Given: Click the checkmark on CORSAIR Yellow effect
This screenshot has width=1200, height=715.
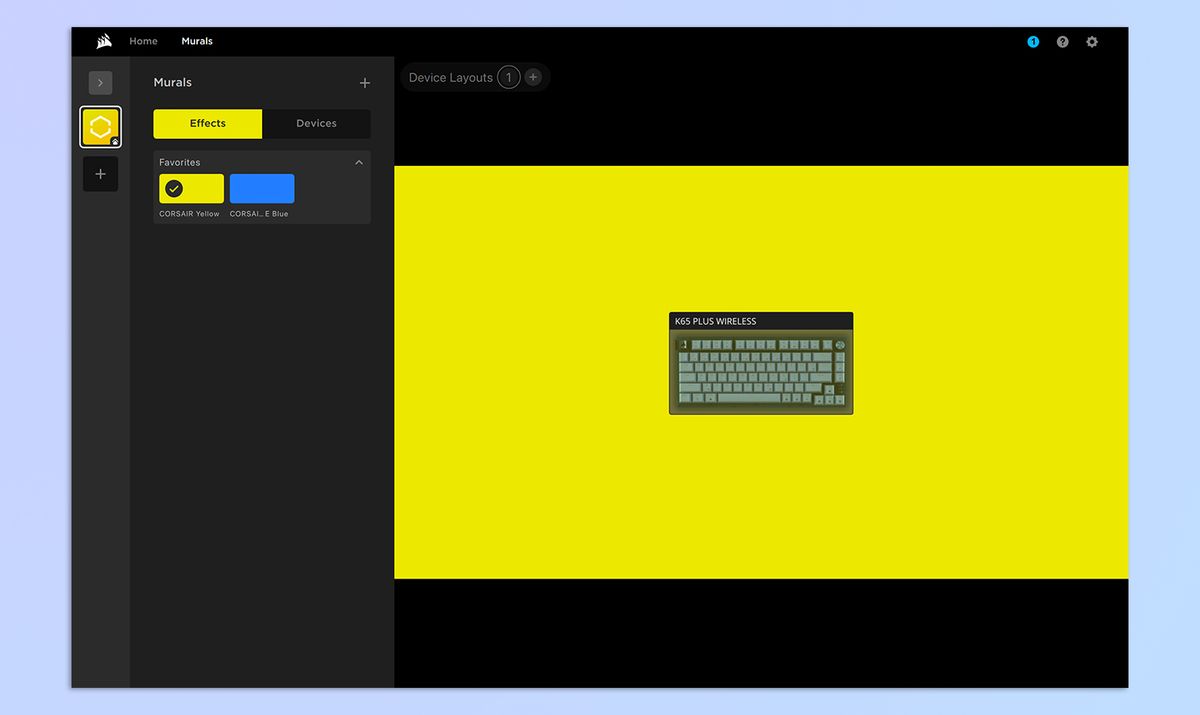Looking at the screenshot, I should (x=174, y=189).
